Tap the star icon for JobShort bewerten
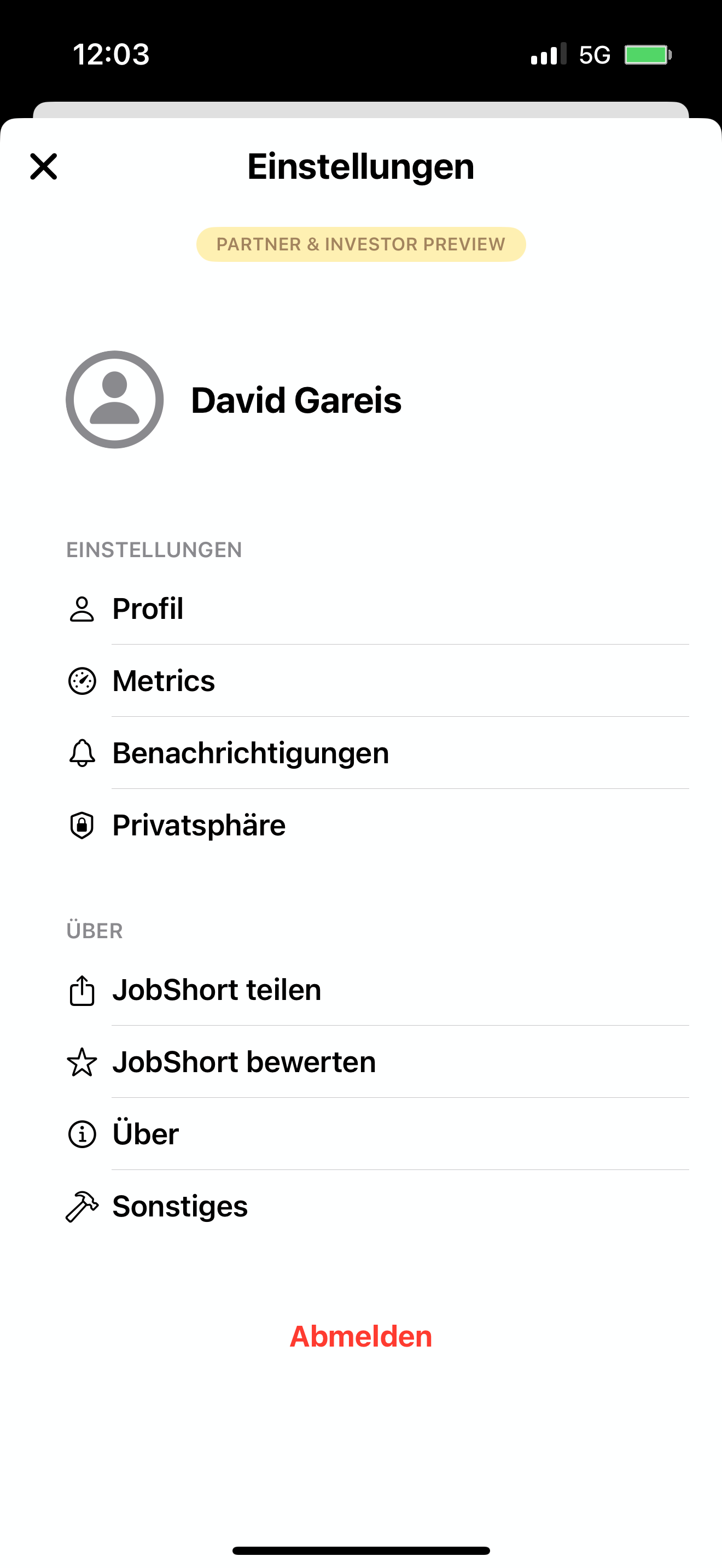 click(x=81, y=1062)
